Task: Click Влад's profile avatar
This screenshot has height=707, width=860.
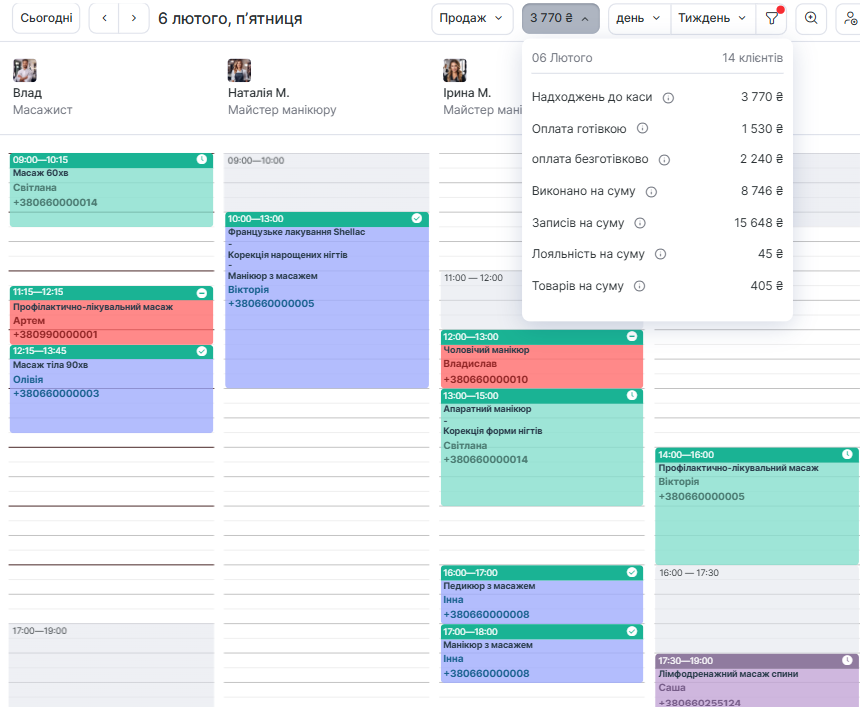Action: (x=24, y=70)
